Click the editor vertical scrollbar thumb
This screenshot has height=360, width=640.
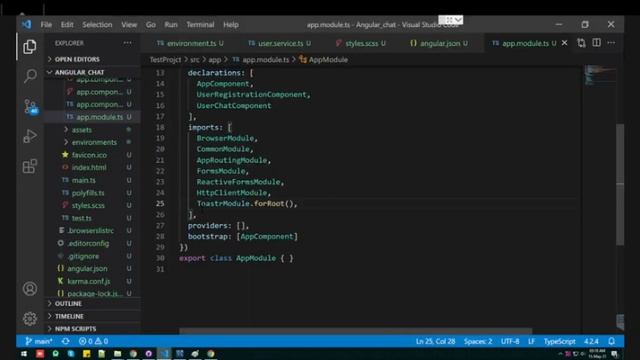coord(620,184)
